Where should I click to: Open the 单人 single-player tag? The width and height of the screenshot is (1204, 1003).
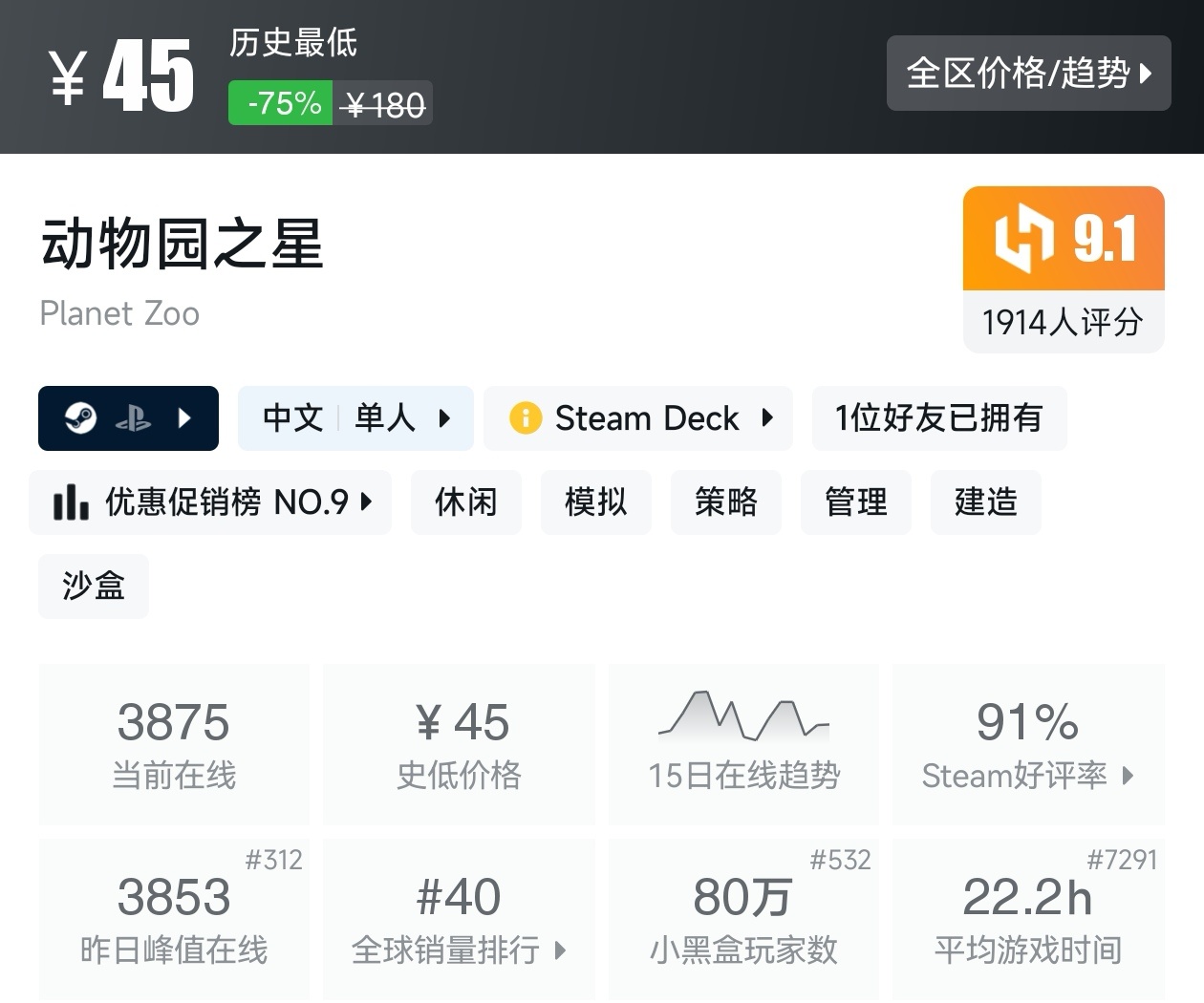point(385,417)
